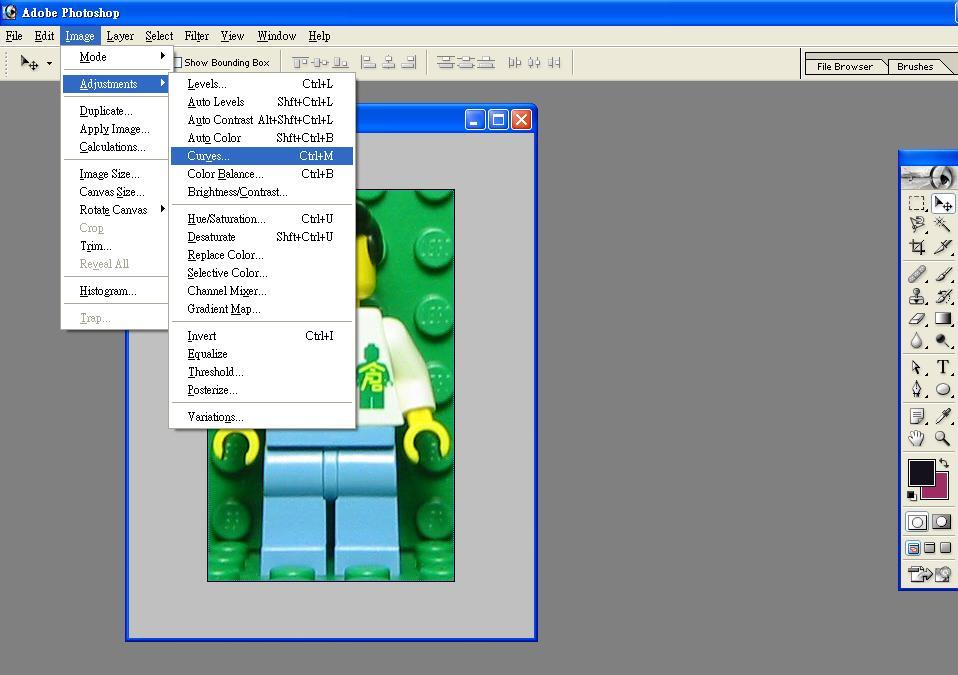Choose Histogram from Image menu
The image size is (958, 675).
115,291
